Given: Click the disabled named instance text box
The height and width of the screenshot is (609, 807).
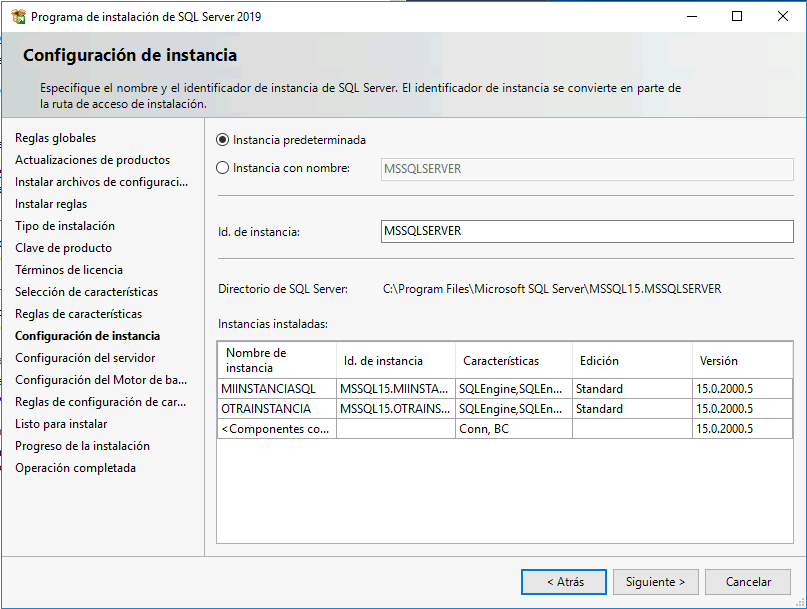Looking at the screenshot, I should pos(587,169).
